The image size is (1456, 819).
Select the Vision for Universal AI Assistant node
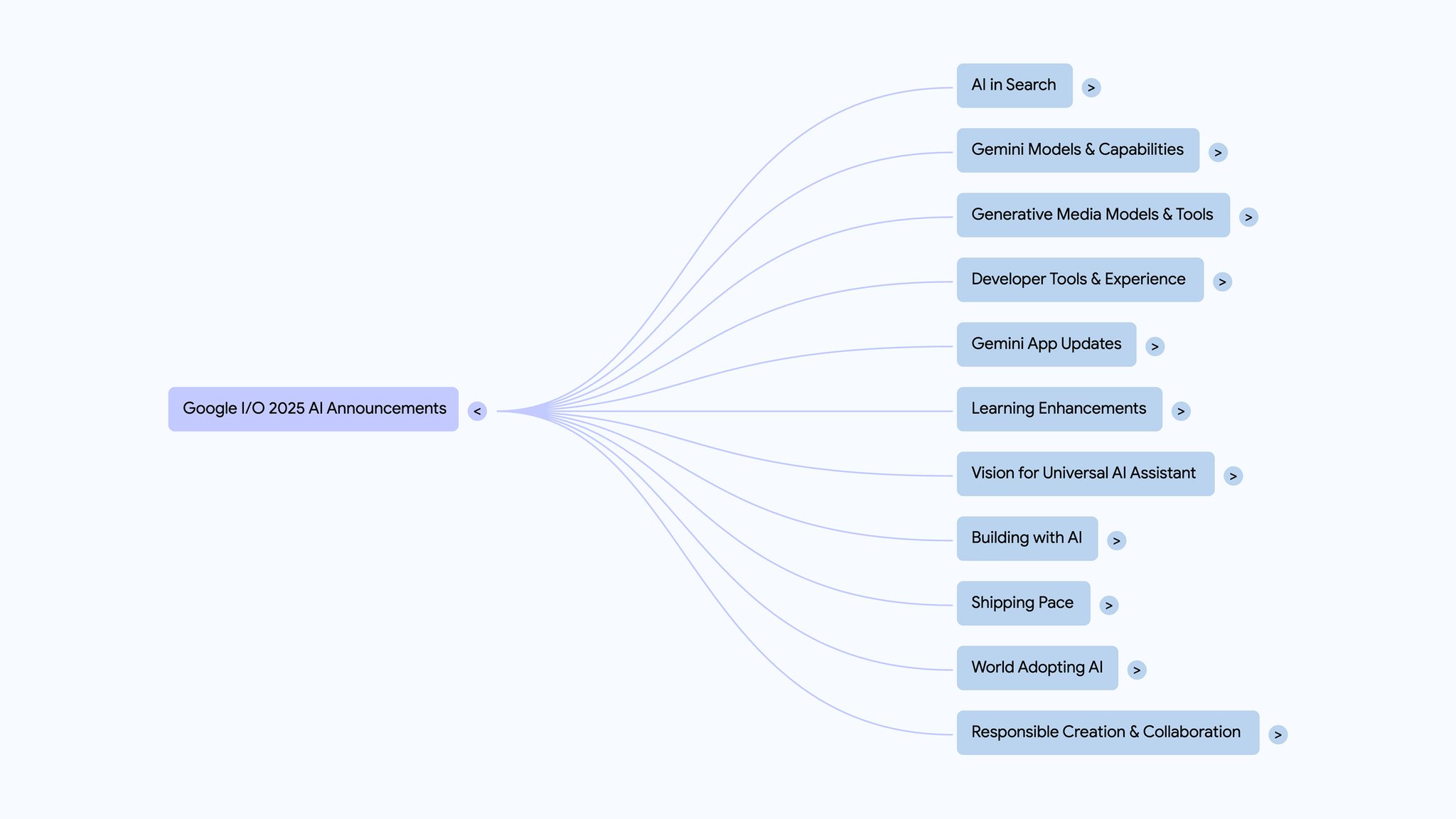pyautogui.click(x=1086, y=473)
